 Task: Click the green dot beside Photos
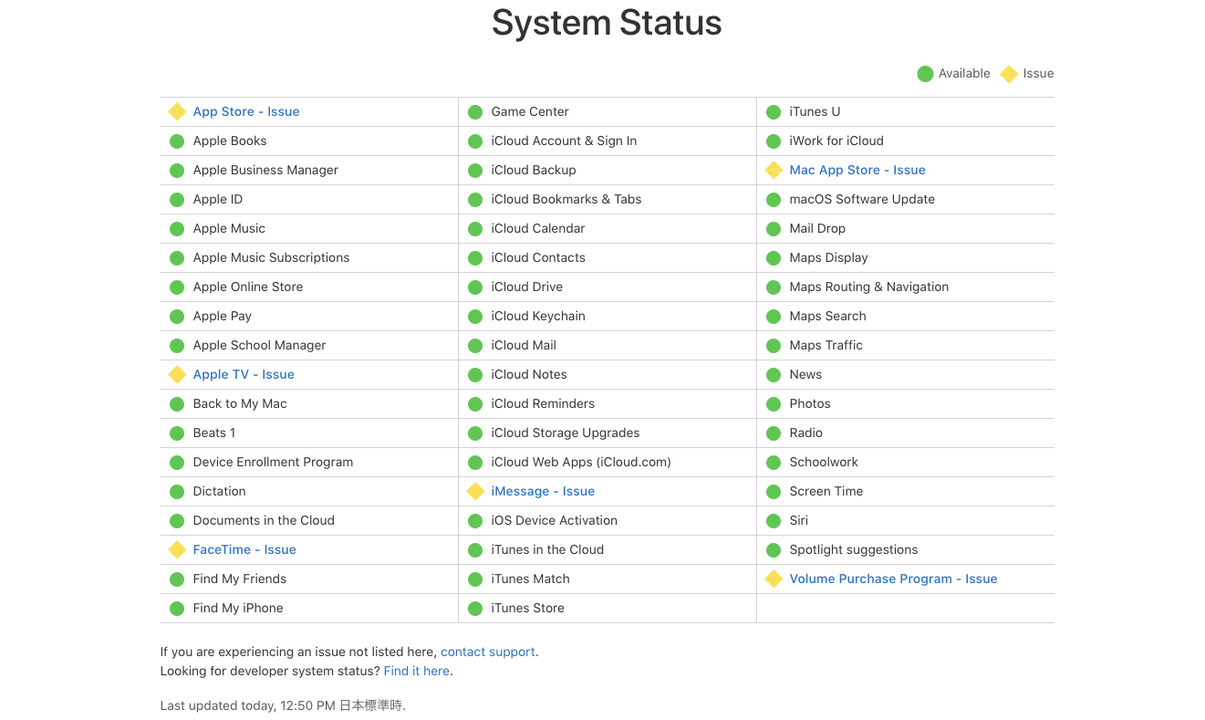(773, 404)
